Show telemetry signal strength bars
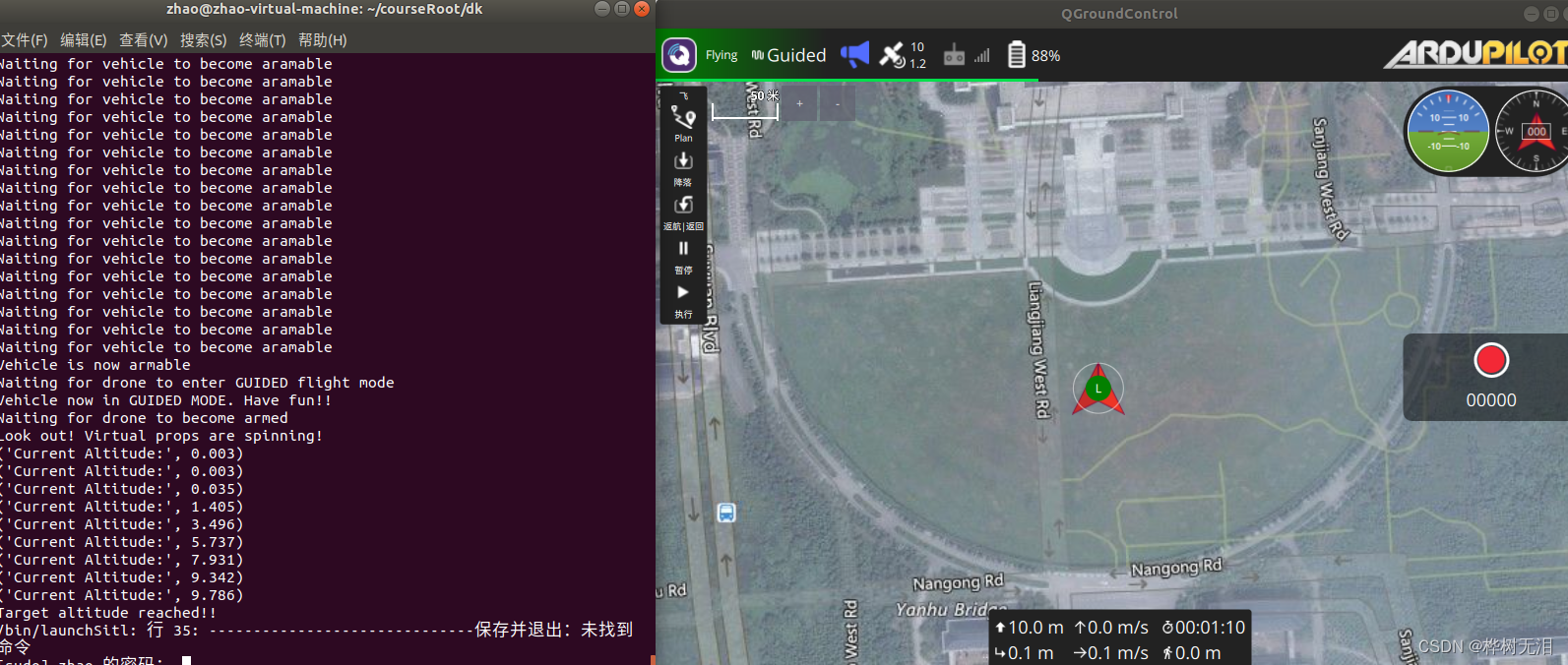The image size is (1568, 665). tap(982, 56)
